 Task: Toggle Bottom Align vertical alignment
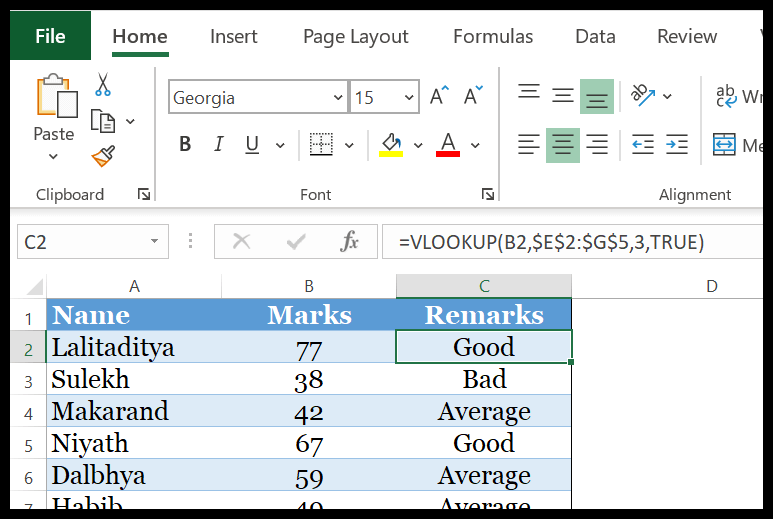point(597,96)
